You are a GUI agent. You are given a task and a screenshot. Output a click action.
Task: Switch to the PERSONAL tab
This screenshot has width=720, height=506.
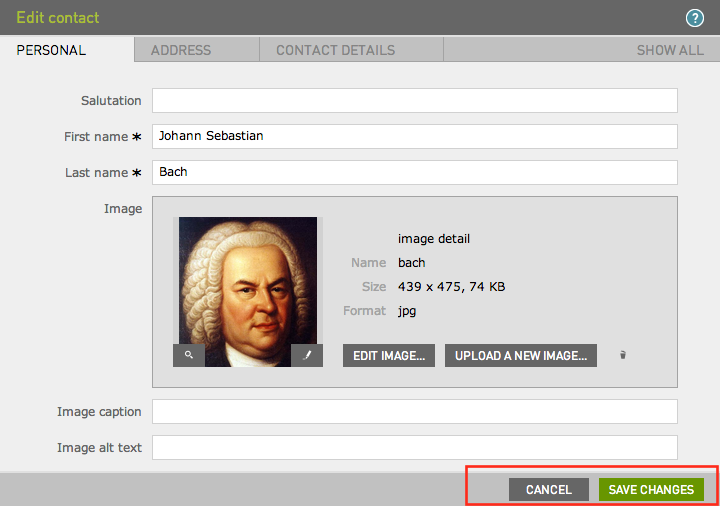(52, 50)
